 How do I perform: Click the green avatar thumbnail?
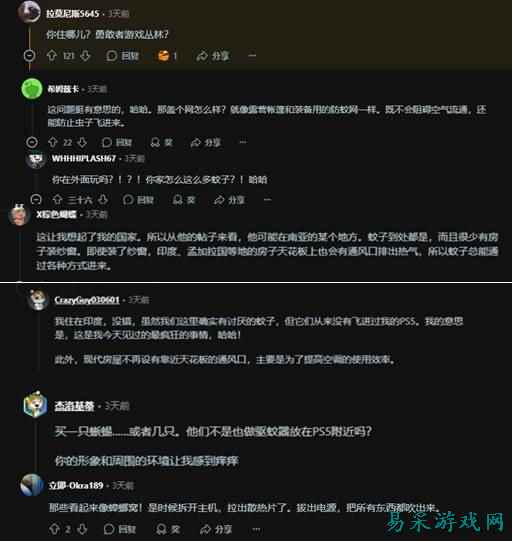point(32,89)
